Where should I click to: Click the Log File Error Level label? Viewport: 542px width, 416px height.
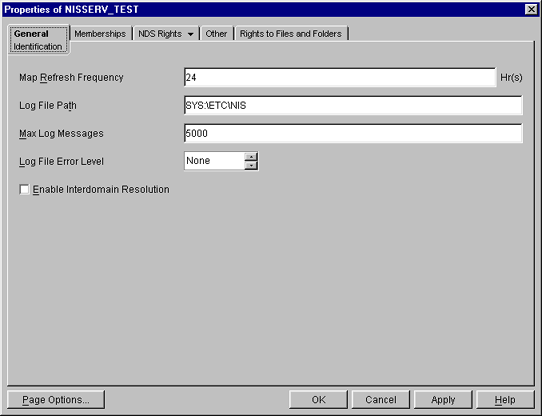[x=61, y=161]
